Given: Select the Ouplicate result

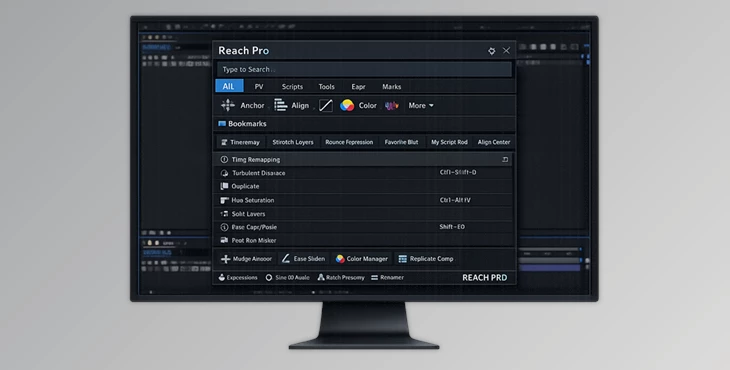Looking at the screenshot, I should [364, 186].
